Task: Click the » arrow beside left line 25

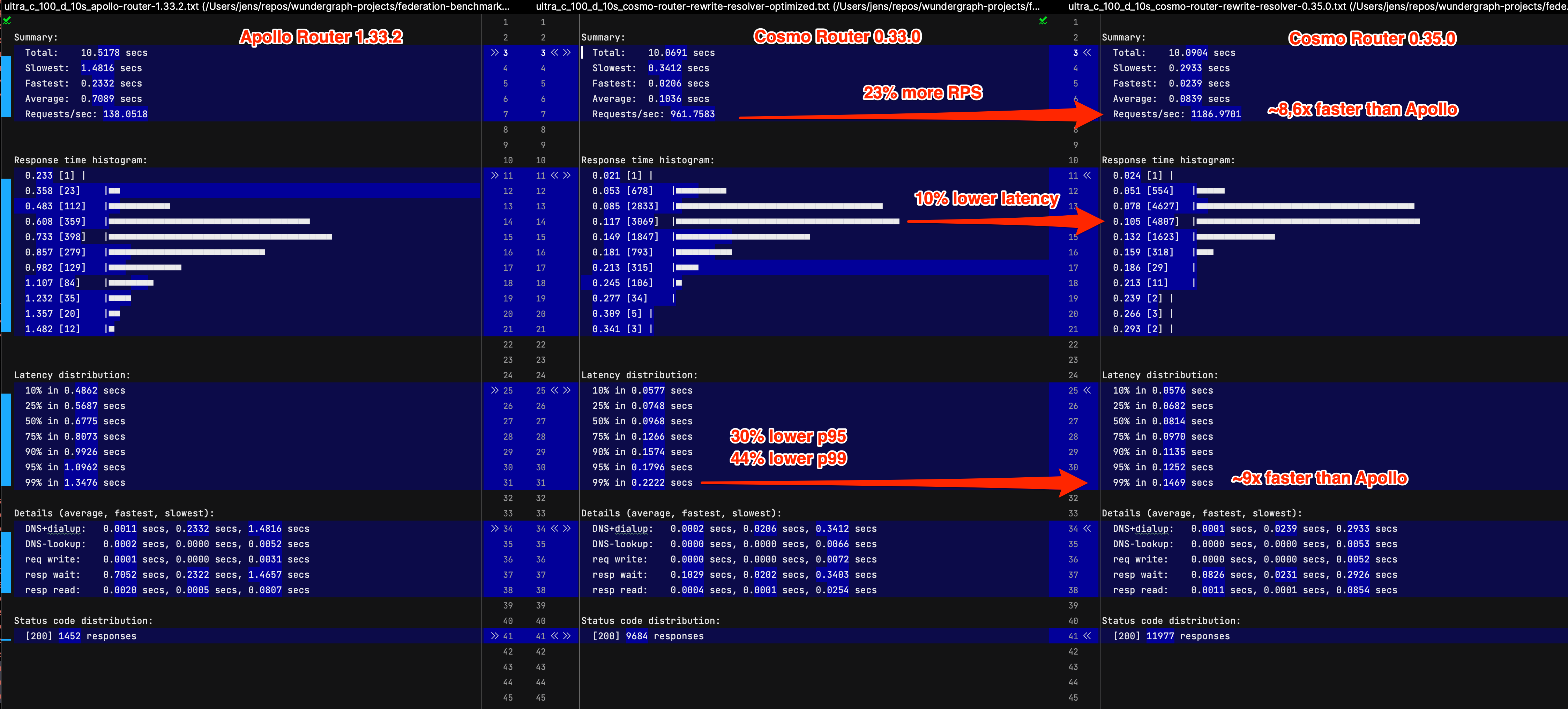Action: [x=494, y=390]
